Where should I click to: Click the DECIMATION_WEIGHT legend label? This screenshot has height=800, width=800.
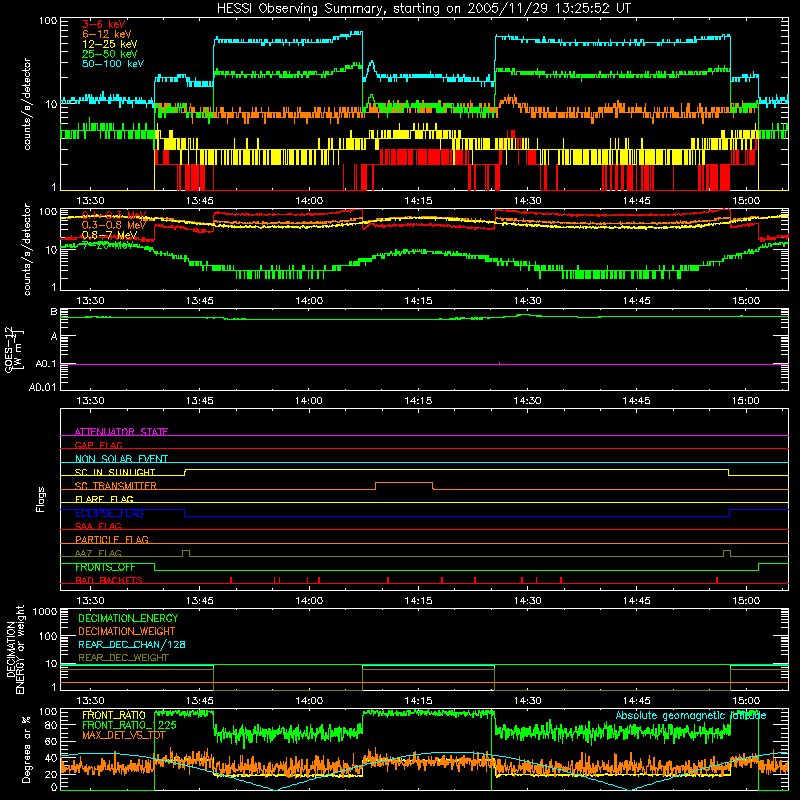pyautogui.click(x=126, y=631)
